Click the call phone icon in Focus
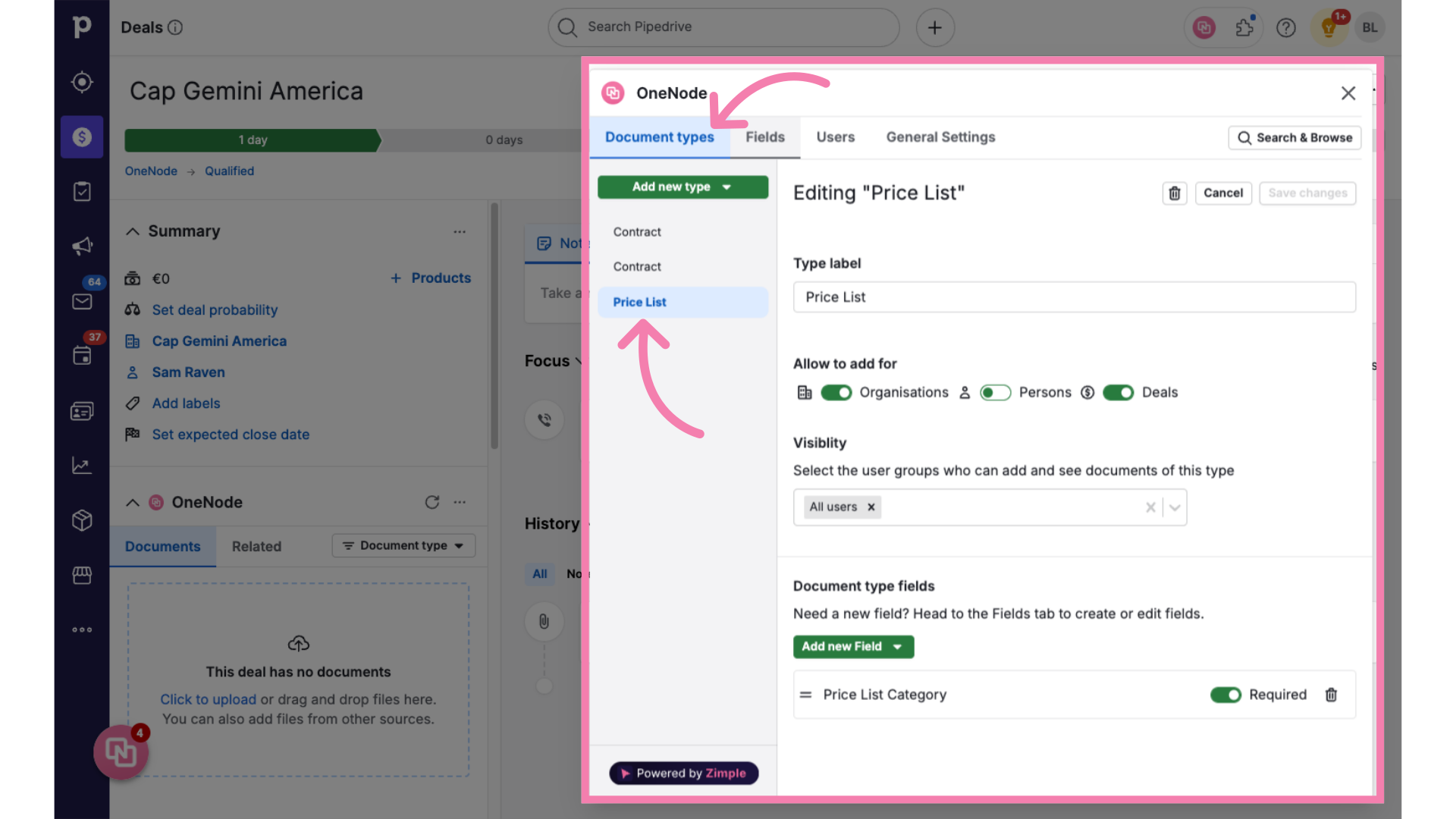Screen dimensions: 1456x819 pos(544,419)
